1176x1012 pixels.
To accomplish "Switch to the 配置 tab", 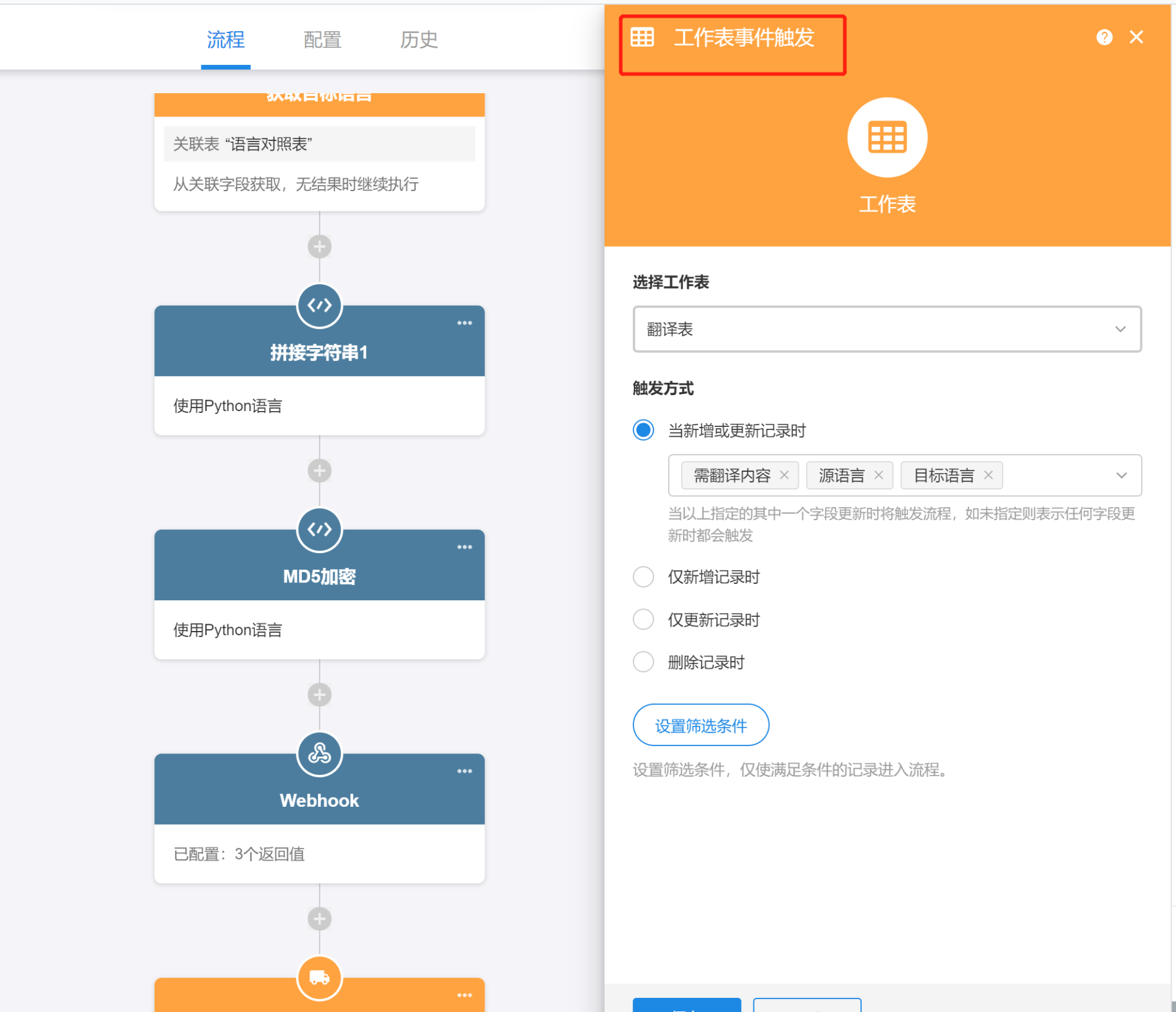I will click(322, 40).
